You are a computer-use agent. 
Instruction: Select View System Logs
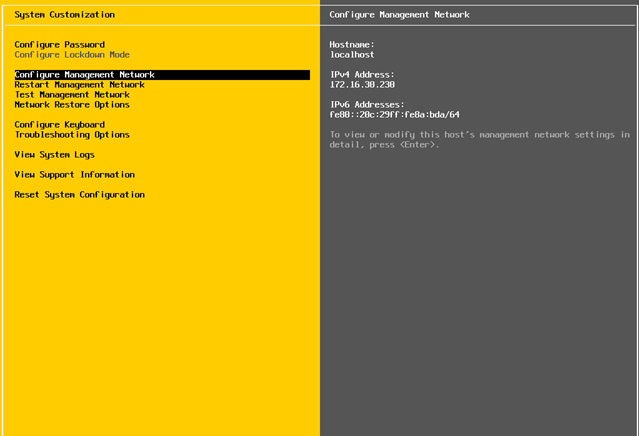55,155
